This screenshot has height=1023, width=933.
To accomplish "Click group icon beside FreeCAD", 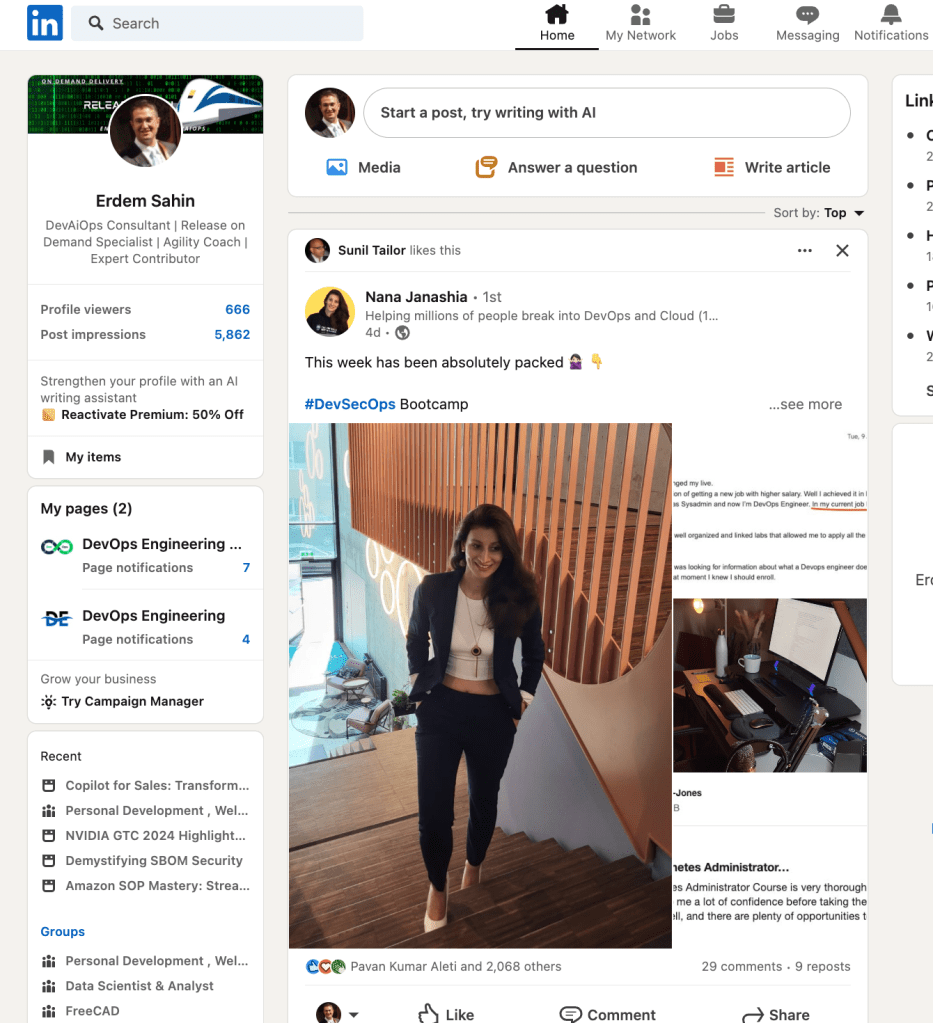I will (48, 1011).
